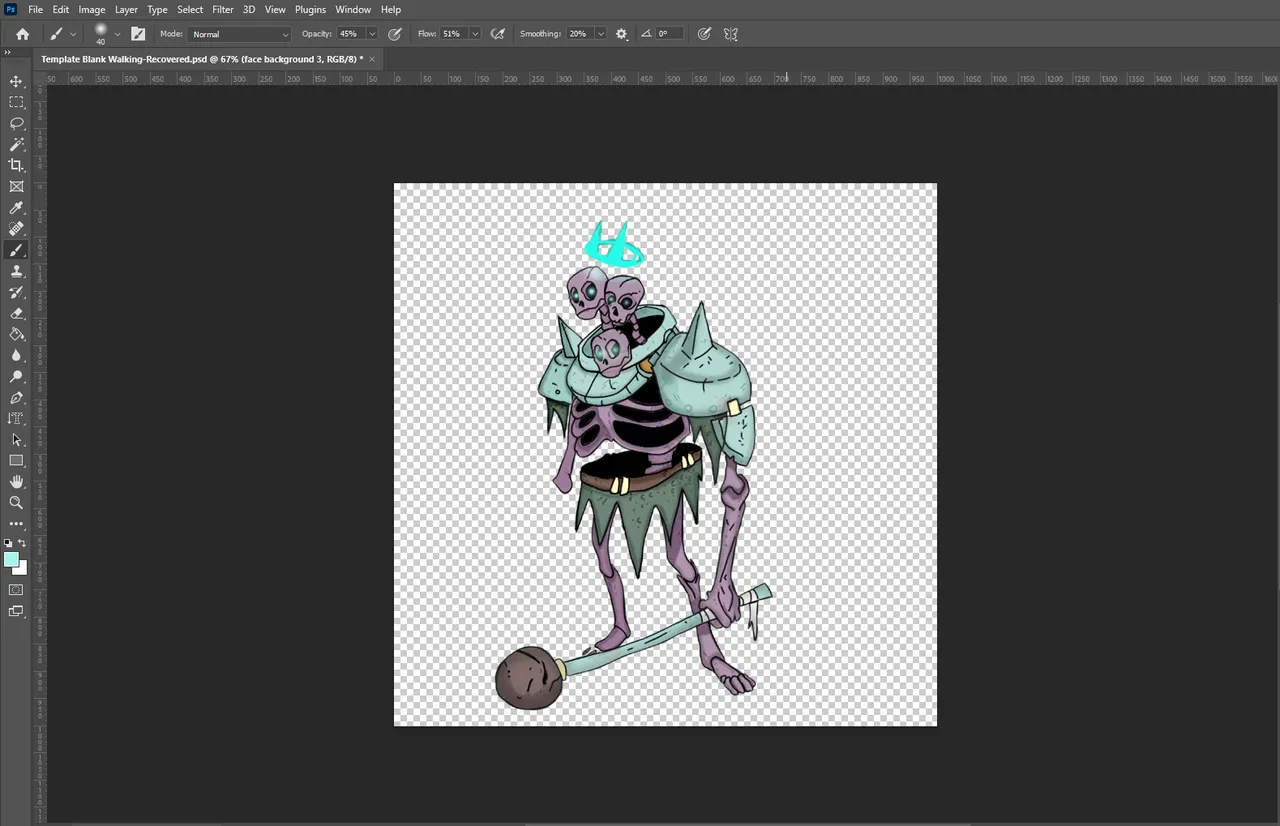The height and width of the screenshot is (826, 1280).
Task: Open the Select menu
Action: coord(190,9)
